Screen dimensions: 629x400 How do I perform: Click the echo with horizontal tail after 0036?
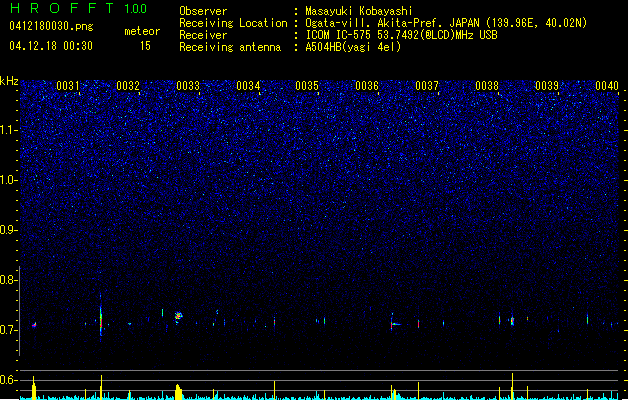(x=395, y=324)
